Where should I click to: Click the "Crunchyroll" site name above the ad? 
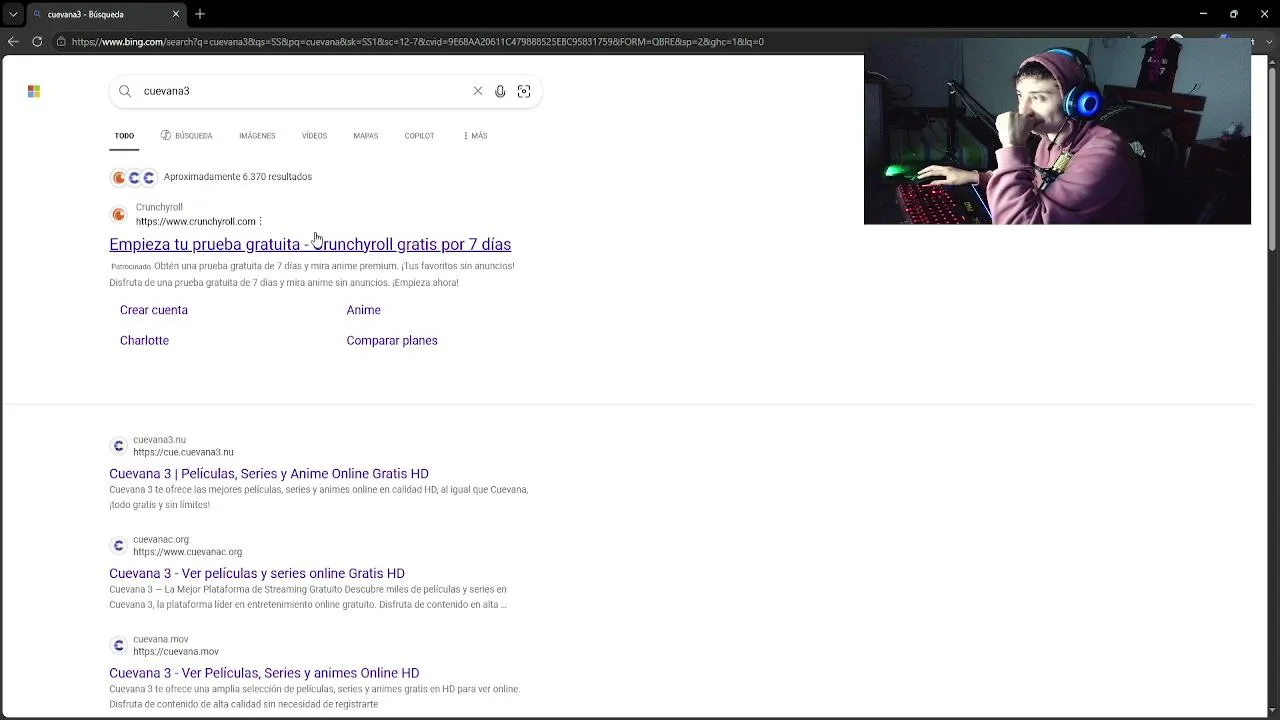(x=159, y=207)
